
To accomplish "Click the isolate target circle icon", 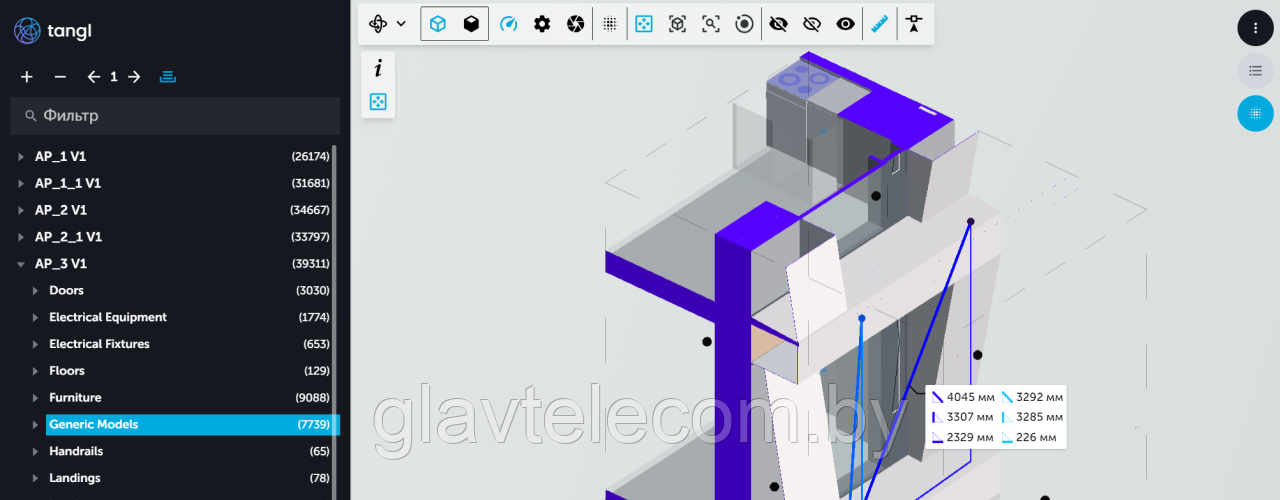I will 744,24.
